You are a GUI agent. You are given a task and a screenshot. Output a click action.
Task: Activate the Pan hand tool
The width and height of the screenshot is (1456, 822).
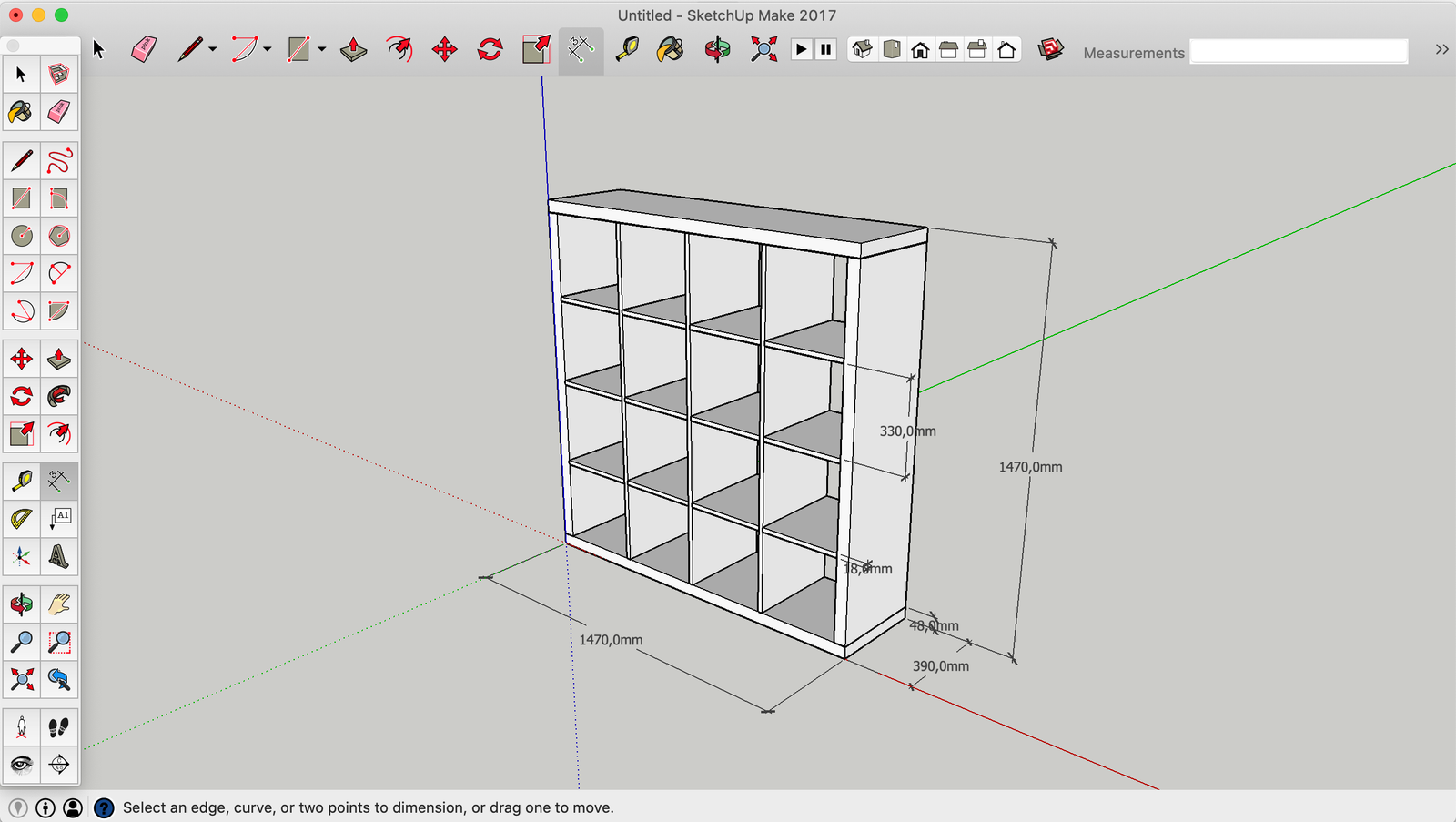(x=59, y=604)
